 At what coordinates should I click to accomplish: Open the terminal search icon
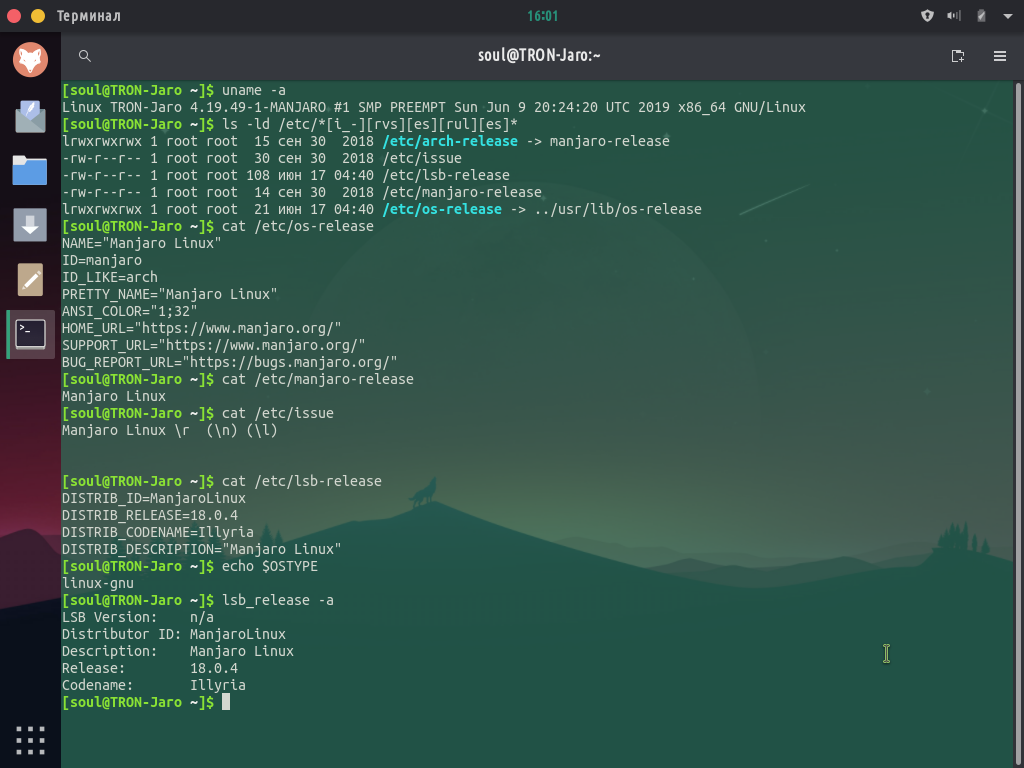click(x=84, y=56)
